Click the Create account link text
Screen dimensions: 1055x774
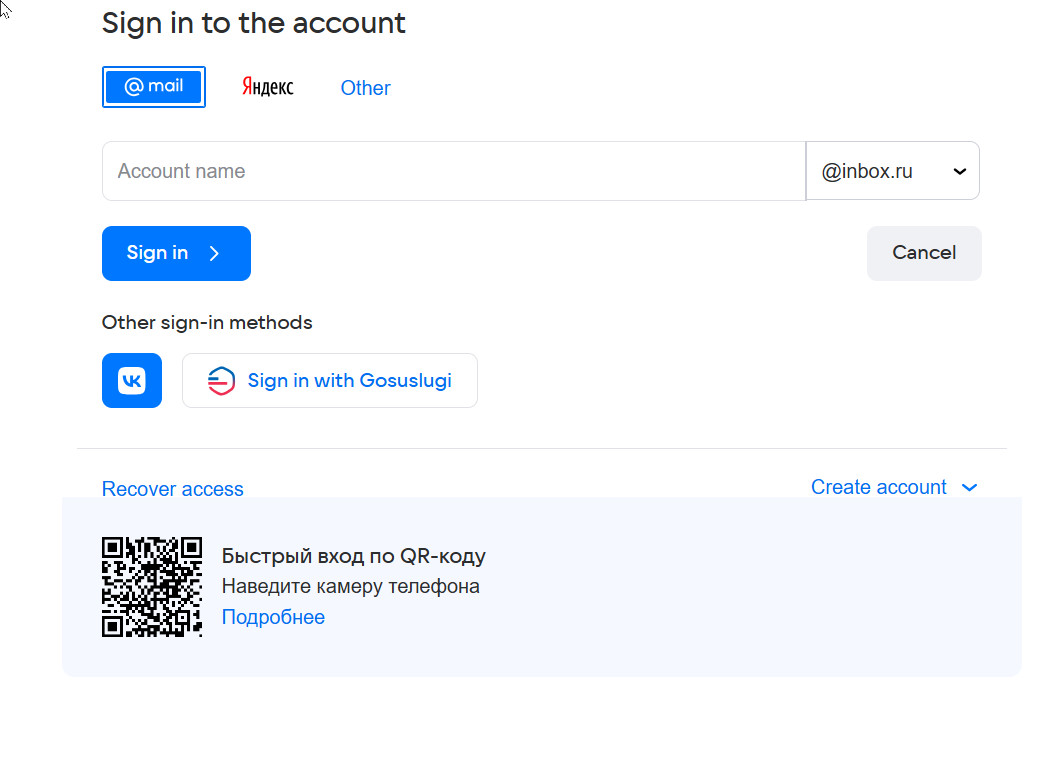coord(878,487)
